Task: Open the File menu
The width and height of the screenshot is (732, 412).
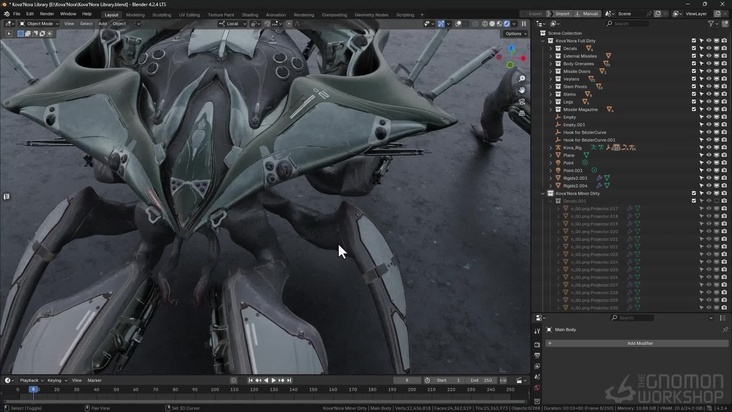Action: (x=16, y=14)
